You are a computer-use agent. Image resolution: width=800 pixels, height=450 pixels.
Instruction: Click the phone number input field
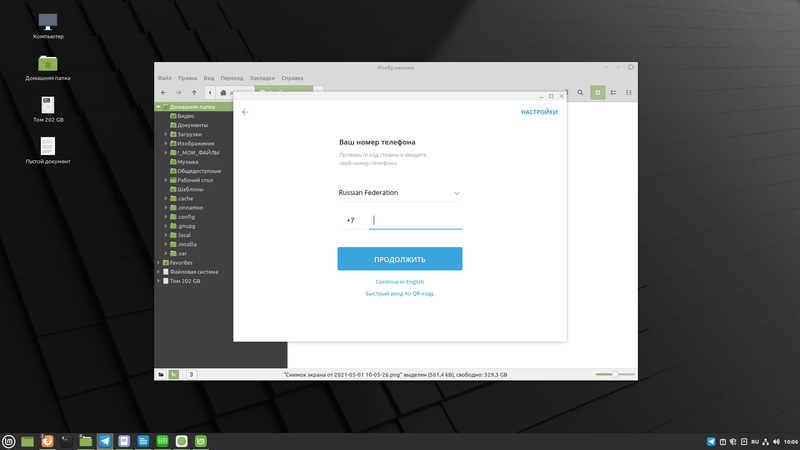[415, 220]
